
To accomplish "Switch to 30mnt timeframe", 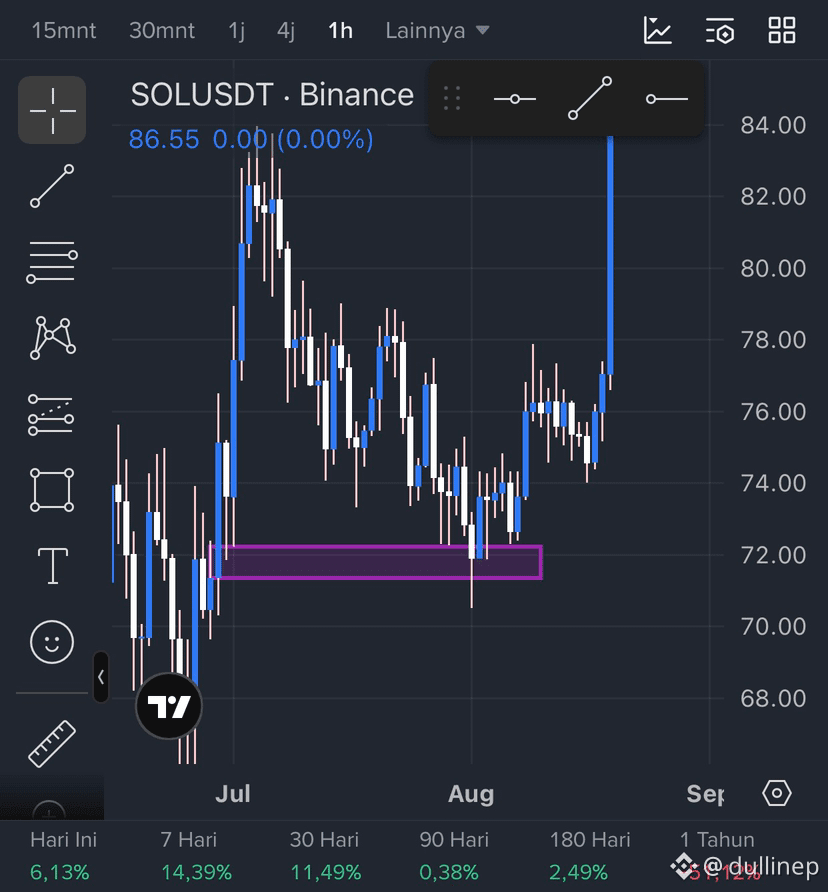I will coord(162,30).
